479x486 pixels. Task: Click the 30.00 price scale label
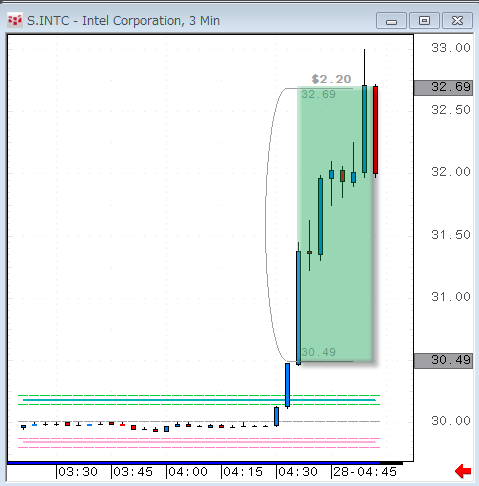click(451, 421)
